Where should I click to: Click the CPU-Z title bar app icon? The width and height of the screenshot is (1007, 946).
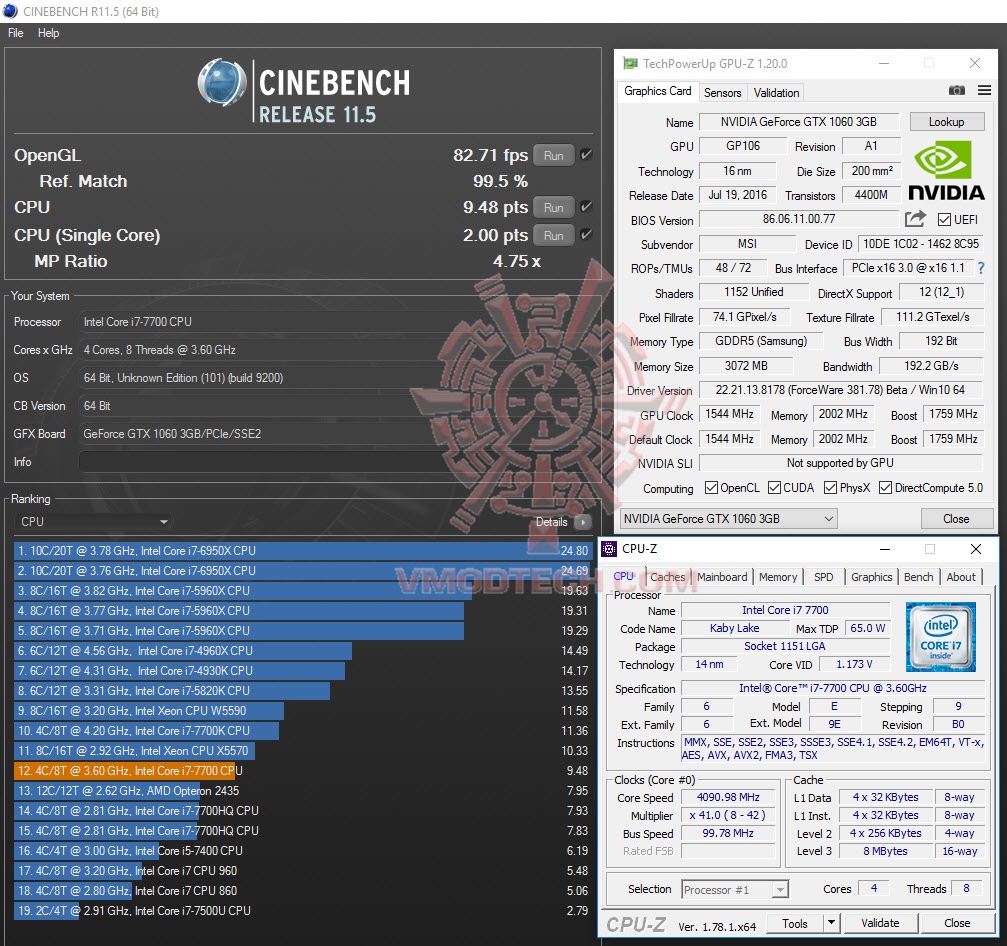[x=609, y=549]
